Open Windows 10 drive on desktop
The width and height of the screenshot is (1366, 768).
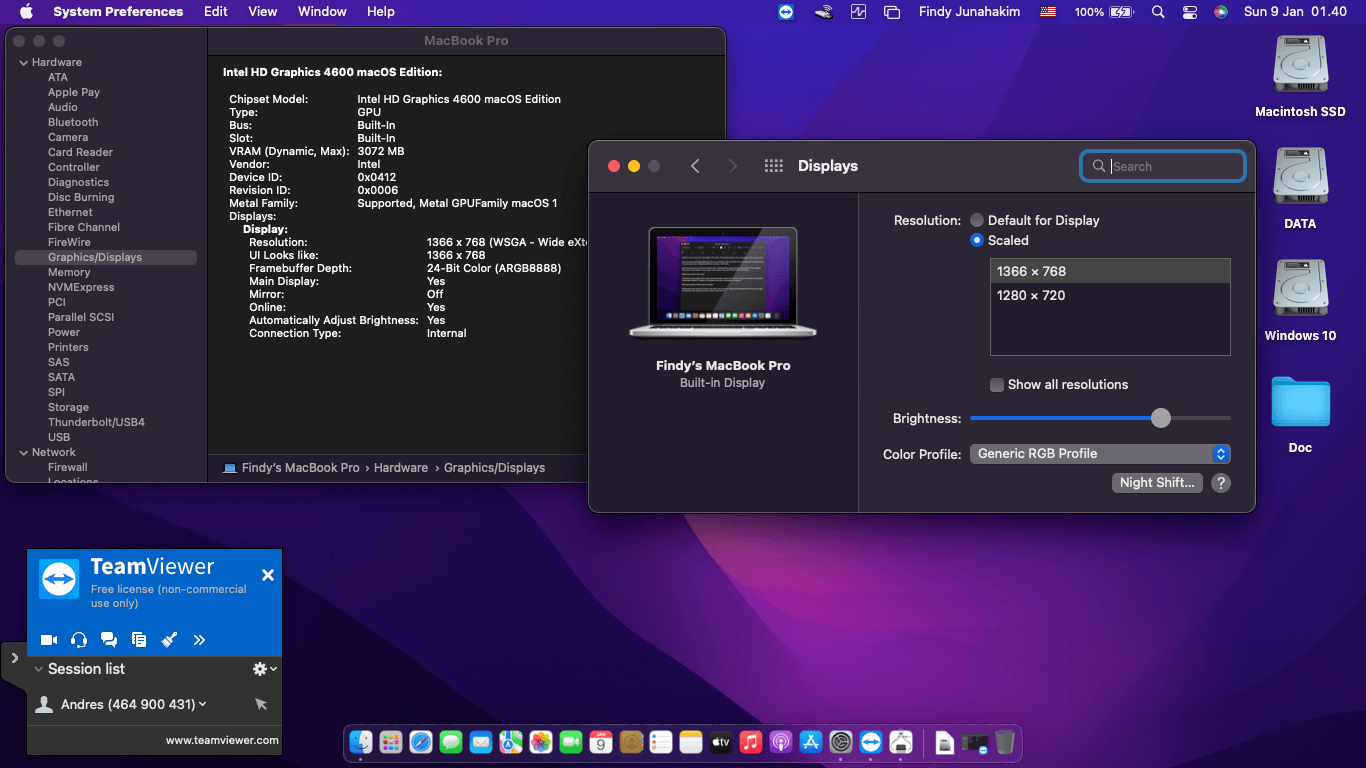[1300, 300]
